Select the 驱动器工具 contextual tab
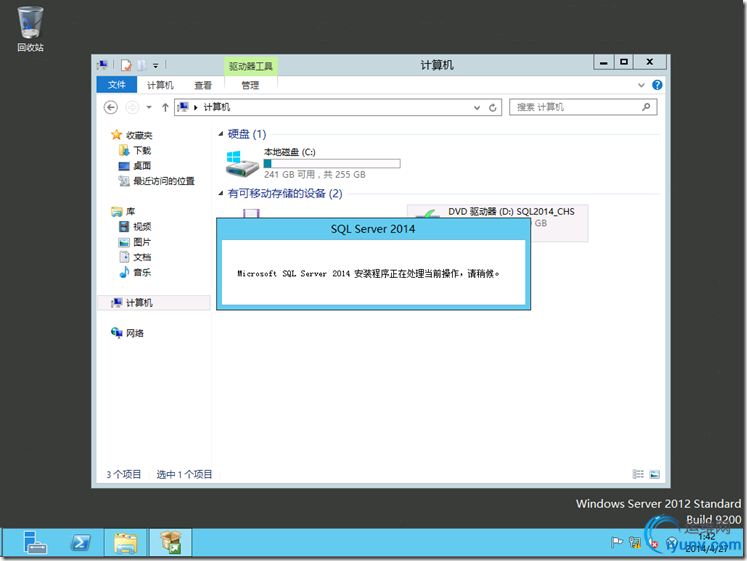This screenshot has height=561, width=747. click(251, 66)
